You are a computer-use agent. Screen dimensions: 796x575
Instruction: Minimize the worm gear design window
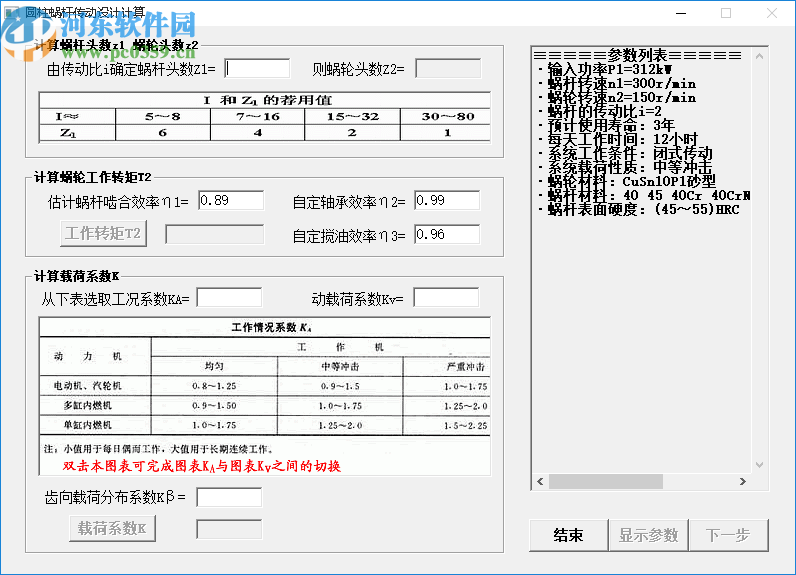pos(681,13)
